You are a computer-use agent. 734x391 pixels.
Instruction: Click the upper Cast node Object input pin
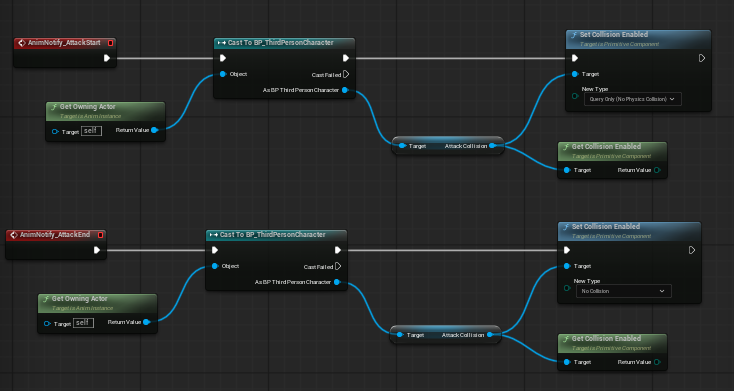point(223,74)
